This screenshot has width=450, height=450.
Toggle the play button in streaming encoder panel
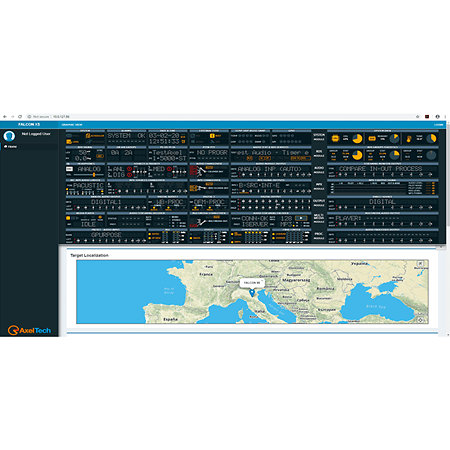point(301,218)
